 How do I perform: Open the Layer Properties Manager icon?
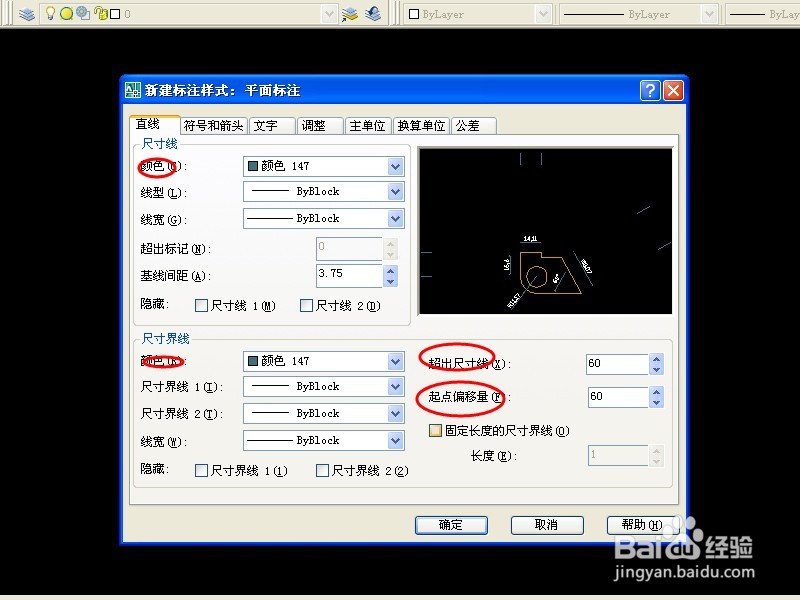click(x=28, y=14)
